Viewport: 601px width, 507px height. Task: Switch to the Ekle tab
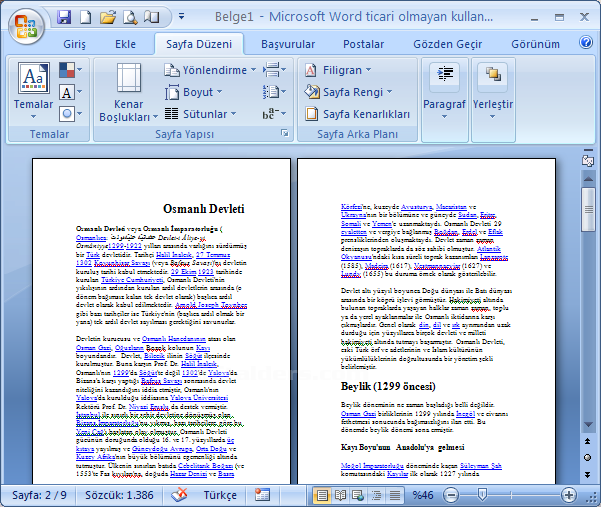[x=125, y=44]
